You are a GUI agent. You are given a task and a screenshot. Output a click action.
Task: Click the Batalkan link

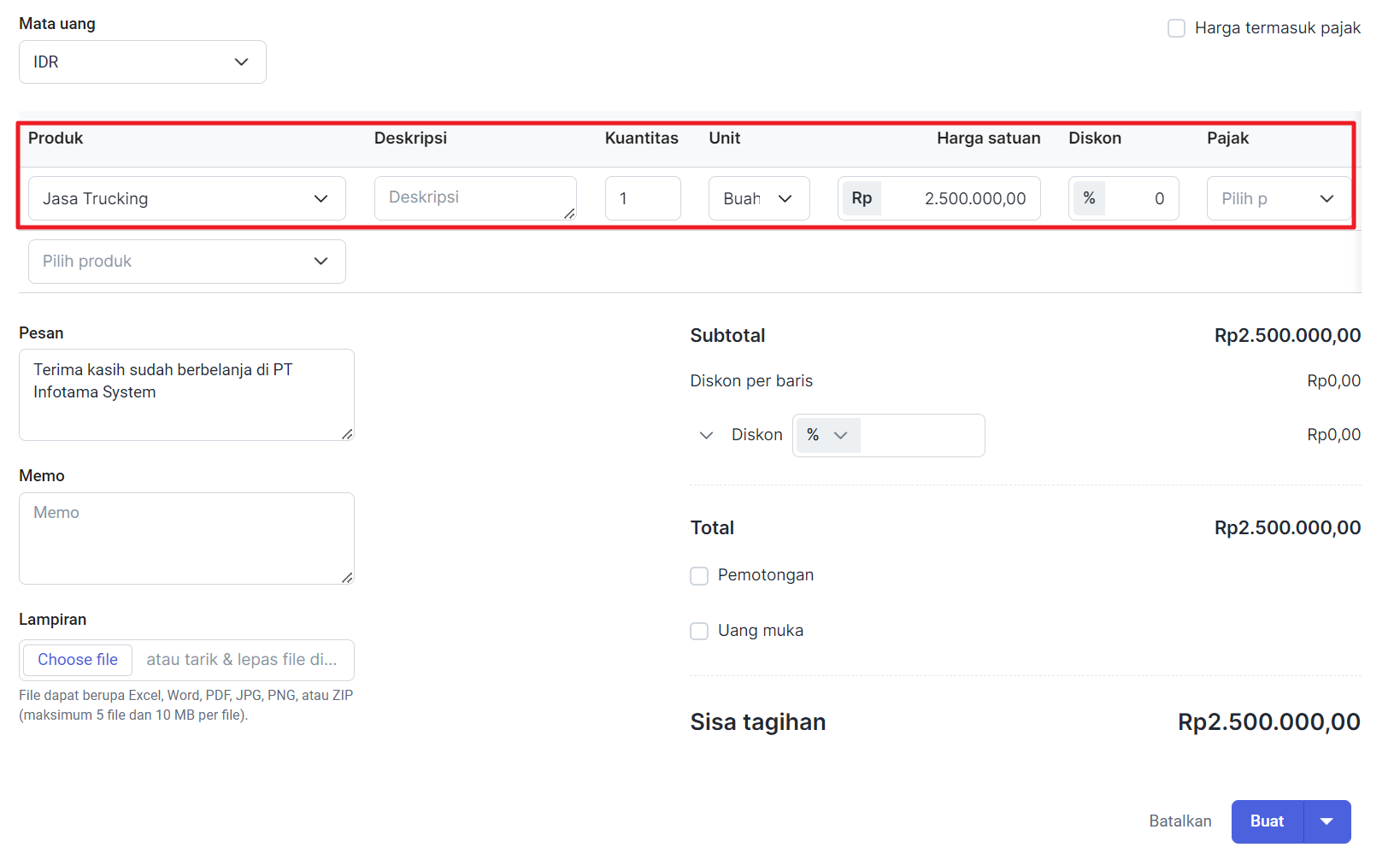point(1179,821)
